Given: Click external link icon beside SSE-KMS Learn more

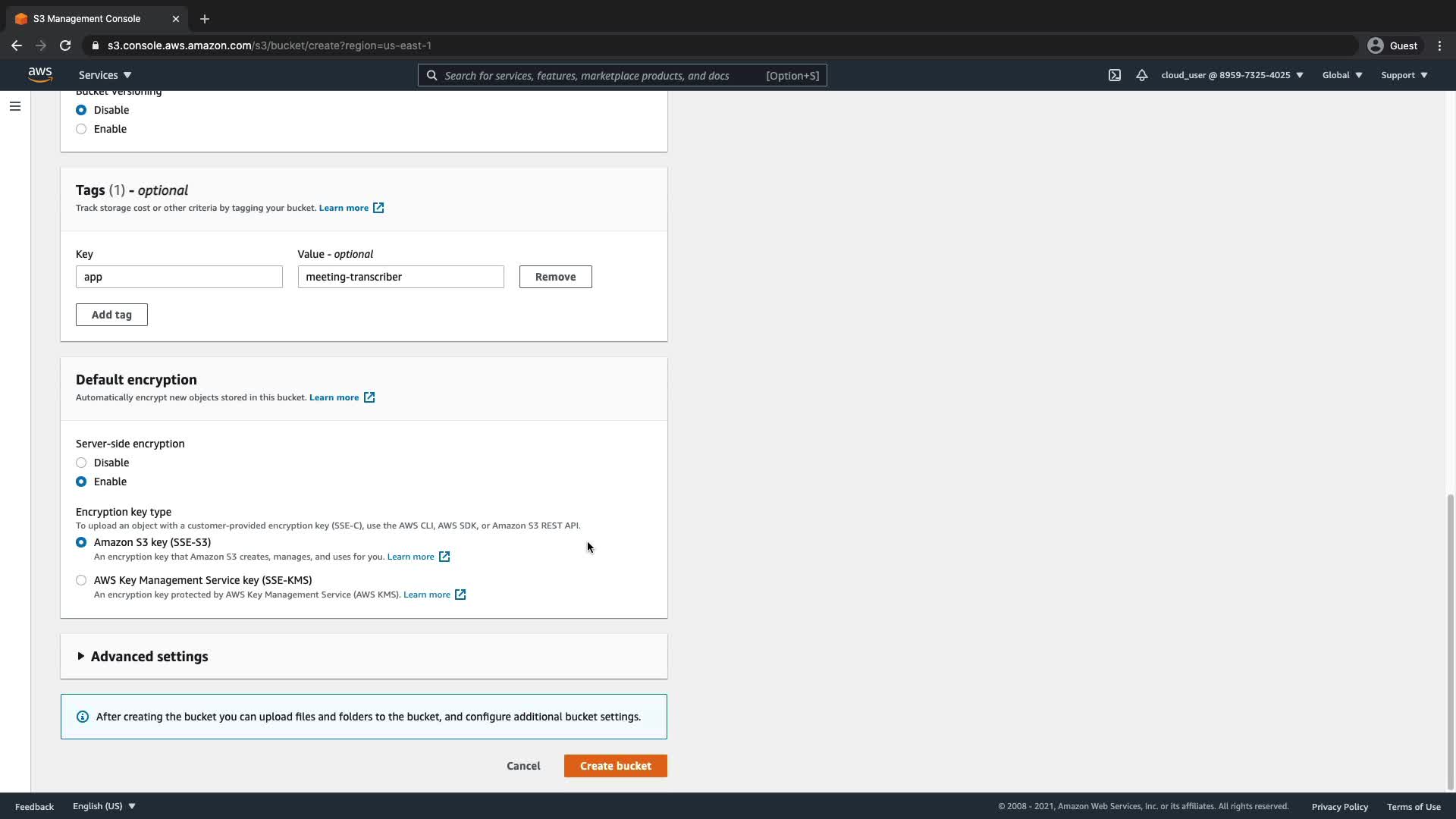Looking at the screenshot, I should 460,595.
